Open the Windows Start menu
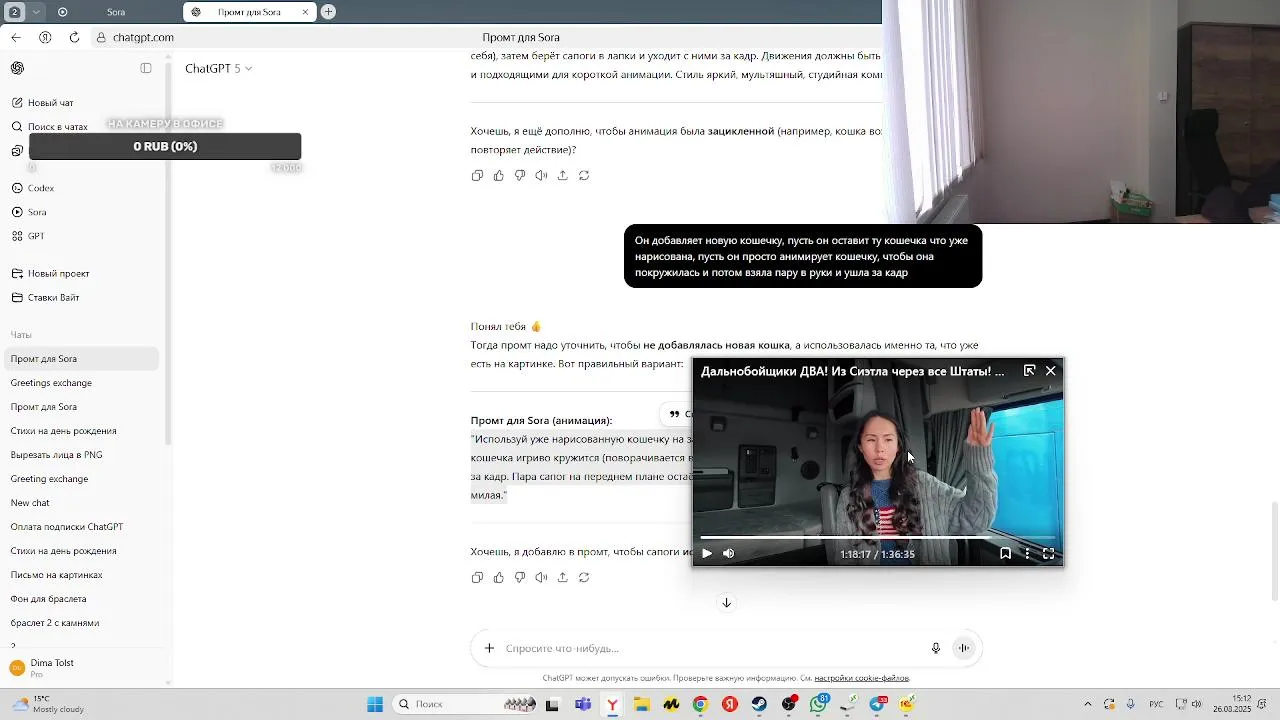1280x720 pixels. (x=375, y=705)
